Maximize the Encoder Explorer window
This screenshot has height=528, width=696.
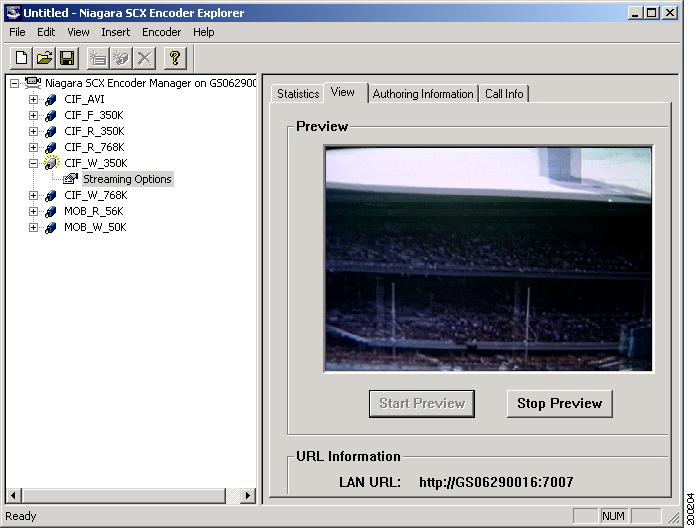coord(651,13)
